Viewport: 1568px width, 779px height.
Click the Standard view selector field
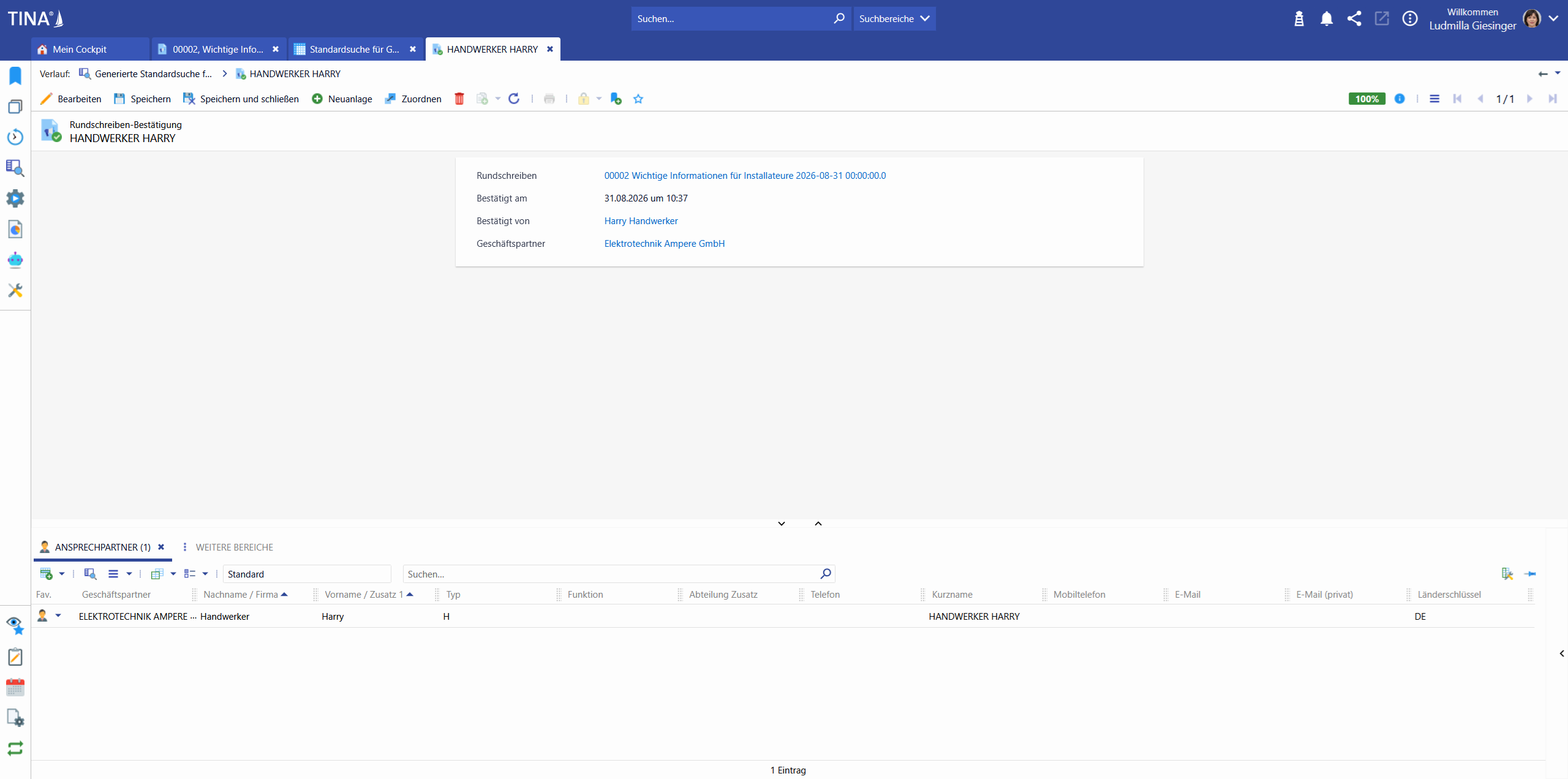pyautogui.click(x=307, y=574)
